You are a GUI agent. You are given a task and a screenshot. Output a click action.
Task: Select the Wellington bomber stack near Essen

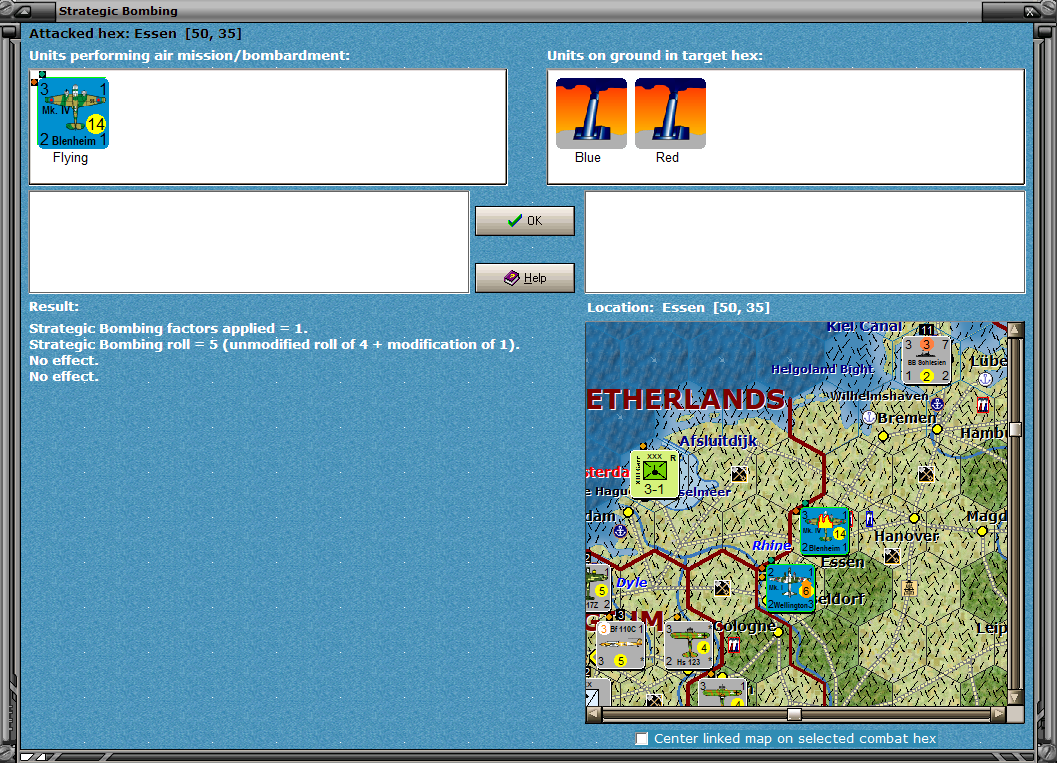[789, 587]
